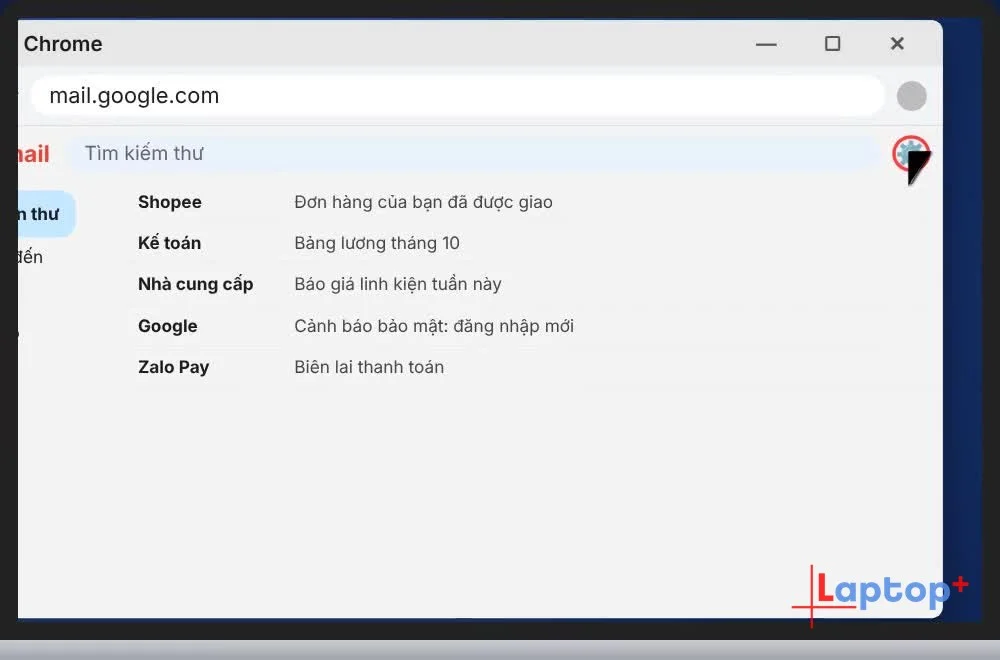Focus the mail.google.com address bar
Image resolution: width=1000 pixels, height=660 pixels.
(458, 96)
